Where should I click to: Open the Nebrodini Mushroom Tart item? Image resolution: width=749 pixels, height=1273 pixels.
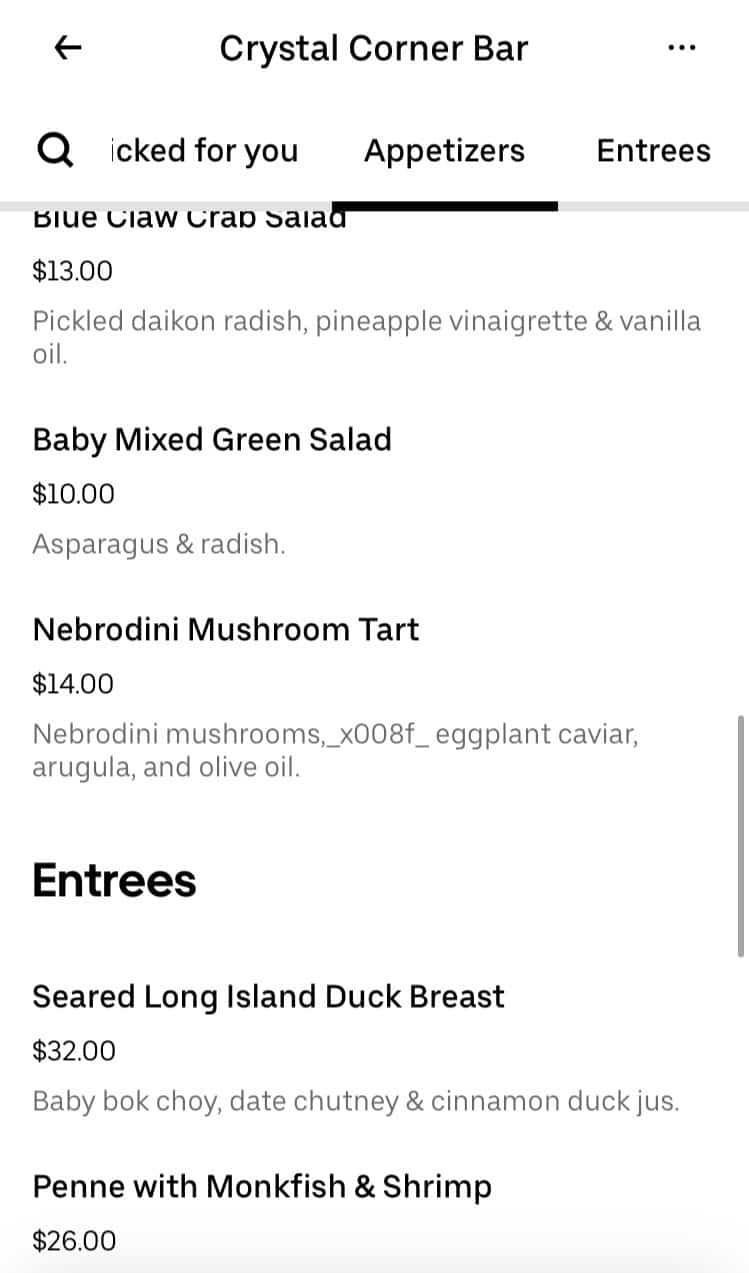pos(226,629)
